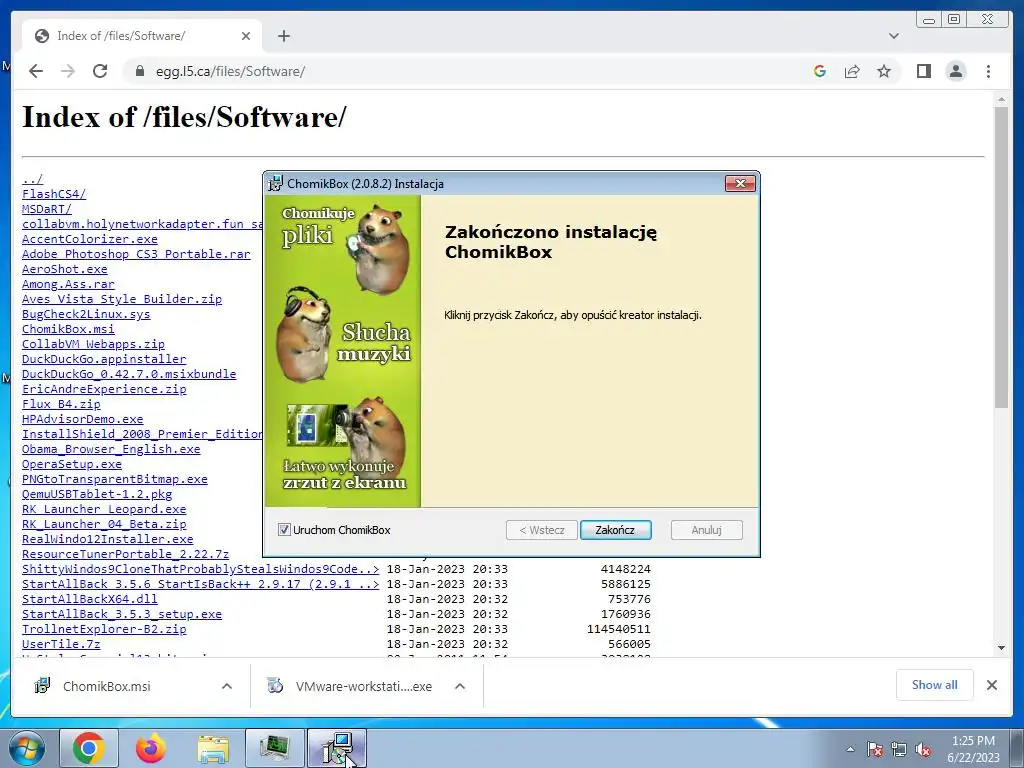Select ChomikBox installer taskbar icon
The width and height of the screenshot is (1024, 768).
337,748
